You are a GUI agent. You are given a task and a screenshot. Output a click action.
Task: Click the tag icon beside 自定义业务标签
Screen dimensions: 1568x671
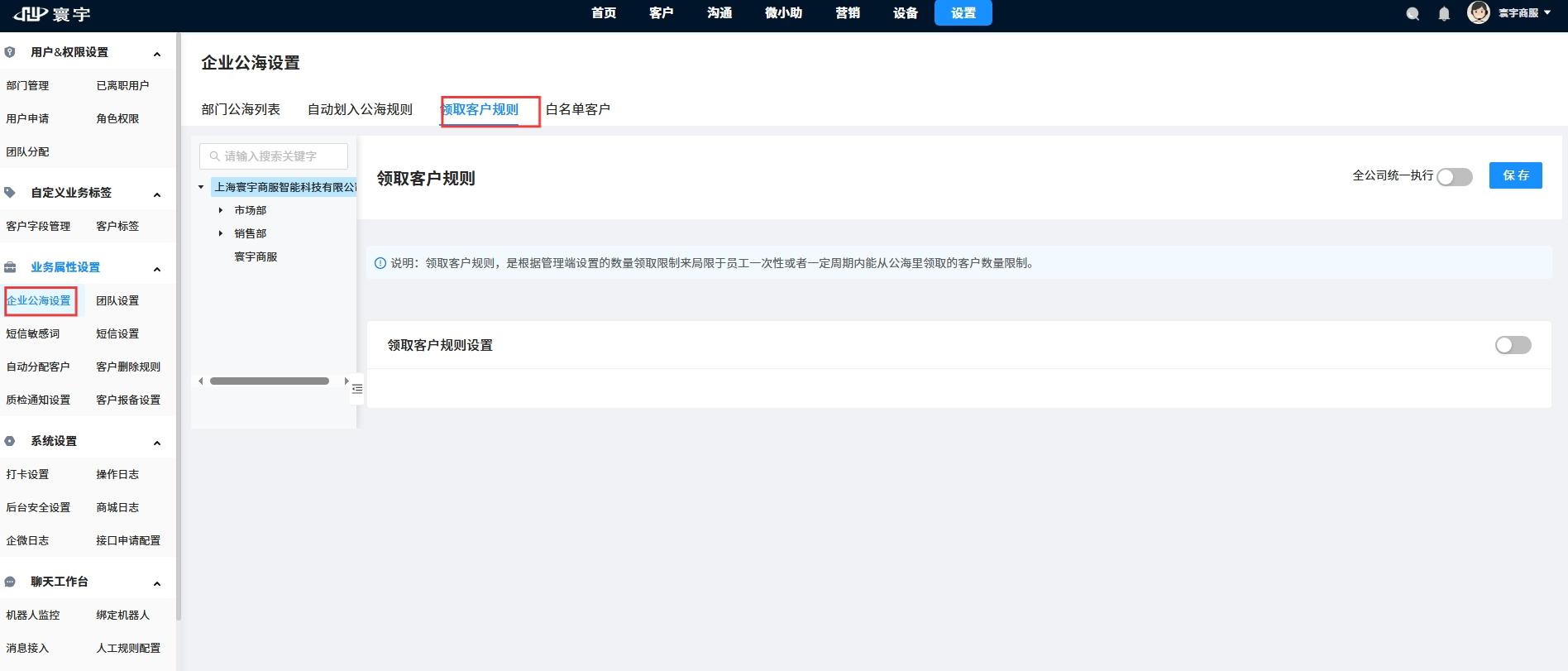click(10, 193)
